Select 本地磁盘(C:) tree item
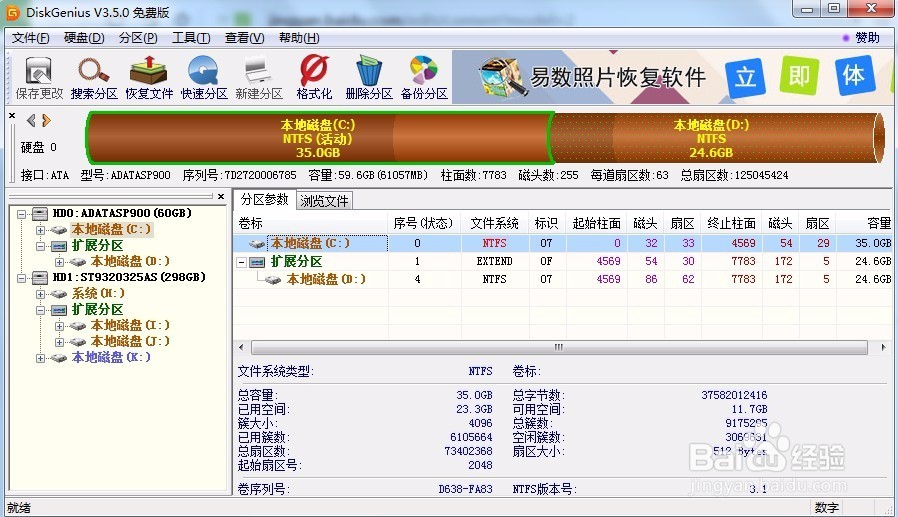This screenshot has height=517, width=898. coord(111,229)
